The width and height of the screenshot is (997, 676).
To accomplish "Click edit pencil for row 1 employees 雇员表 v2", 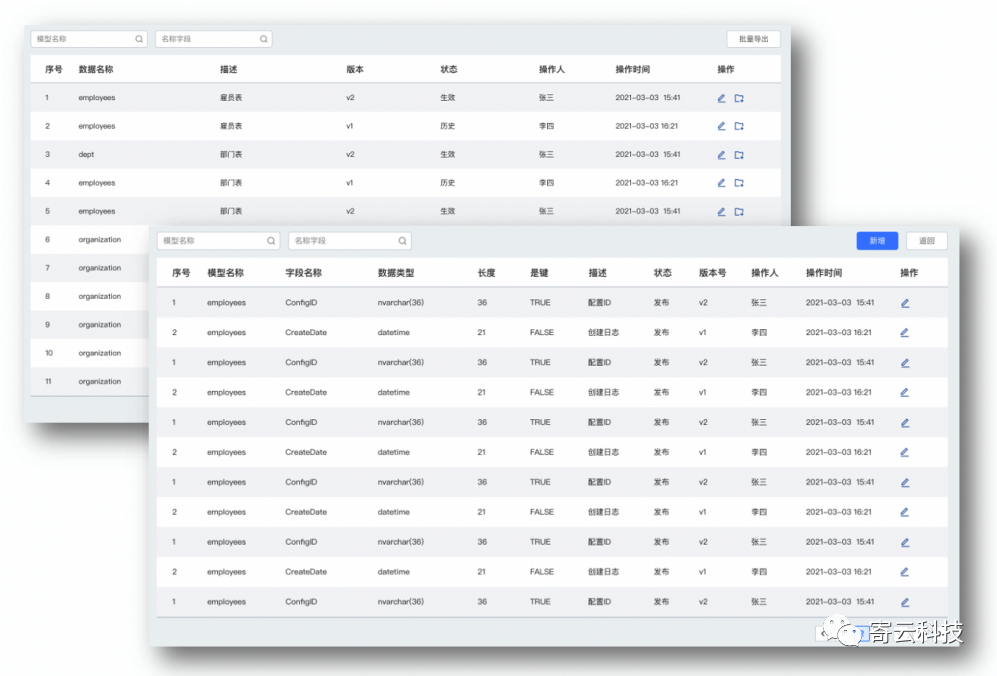I will (721, 98).
